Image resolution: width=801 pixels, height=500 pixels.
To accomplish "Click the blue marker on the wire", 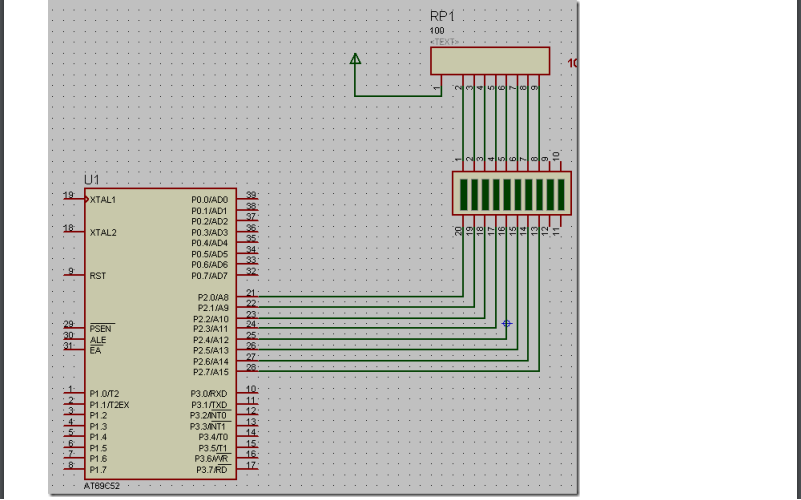I will click(x=507, y=323).
